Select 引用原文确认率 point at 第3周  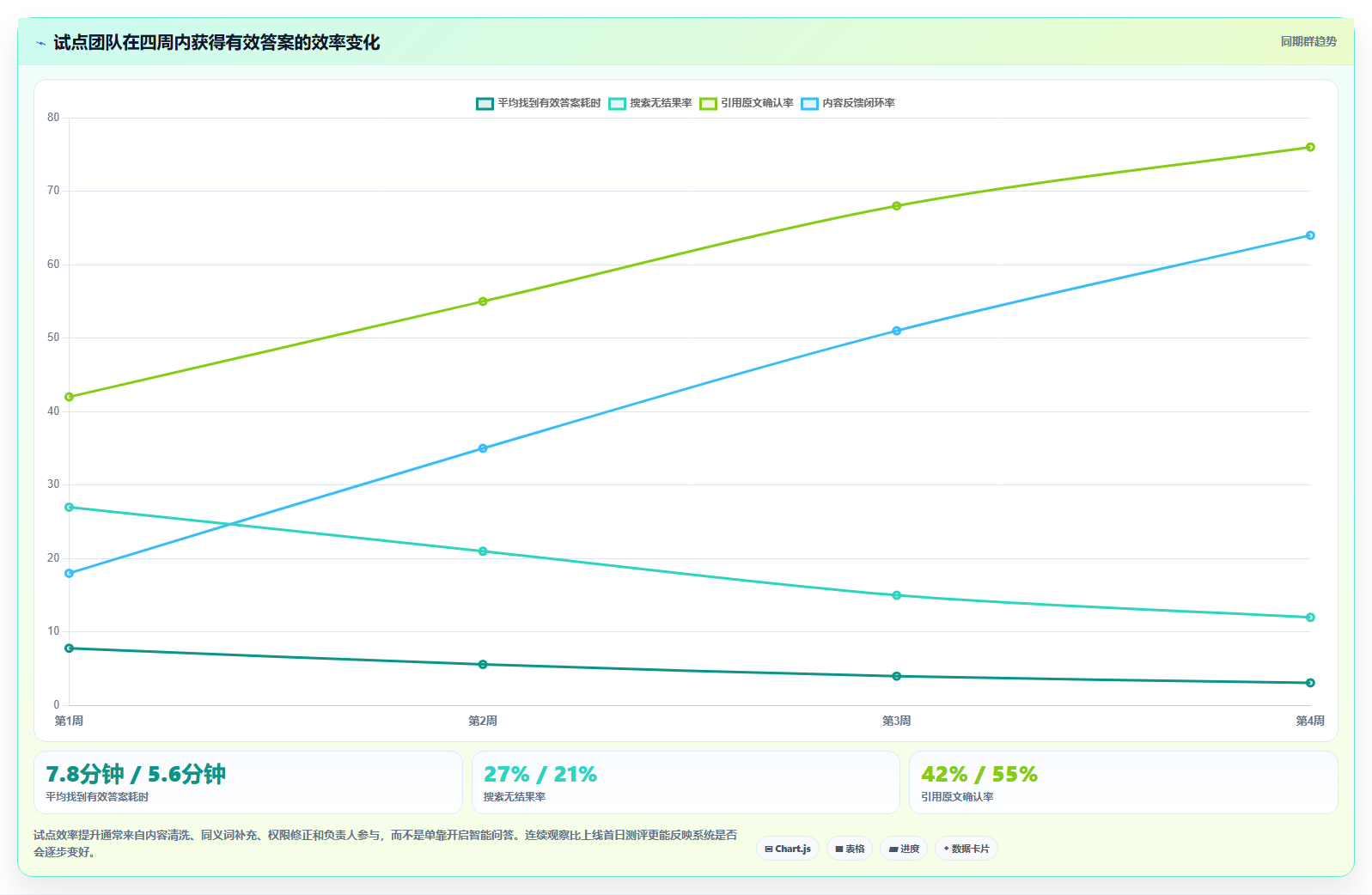[897, 206]
